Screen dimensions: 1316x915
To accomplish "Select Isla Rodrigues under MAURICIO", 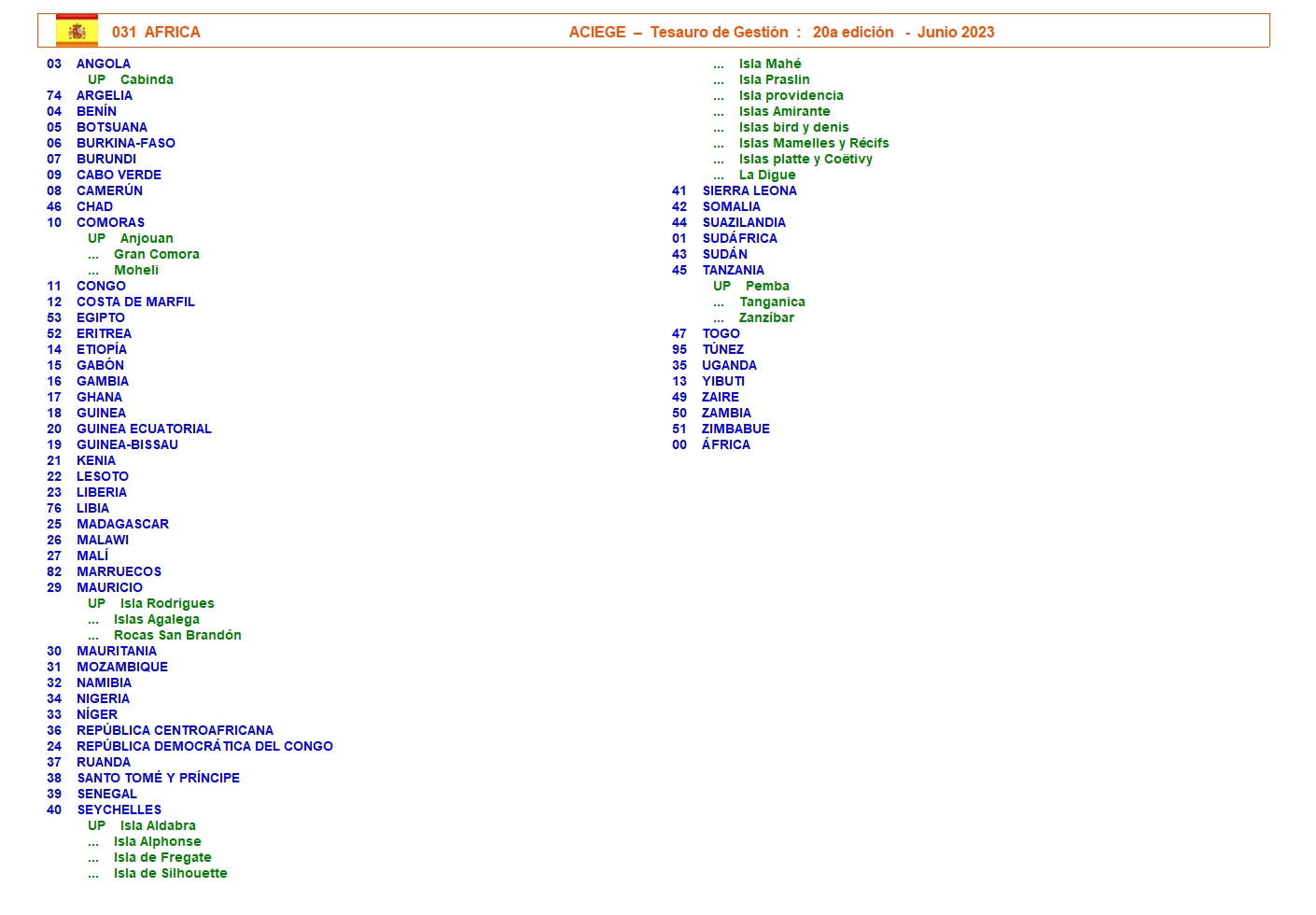I will pyautogui.click(x=167, y=603).
